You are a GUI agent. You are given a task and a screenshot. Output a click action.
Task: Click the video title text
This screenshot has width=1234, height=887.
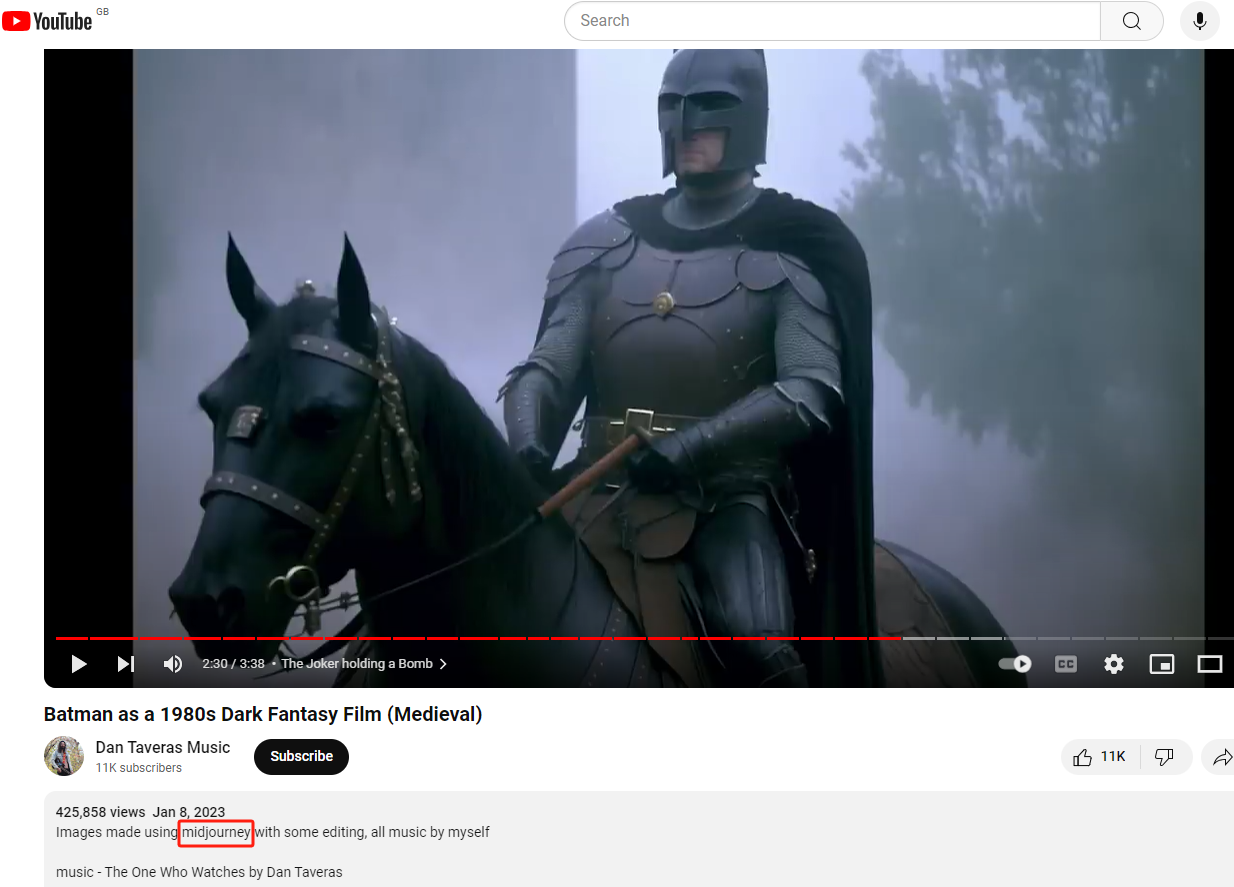(x=263, y=714)
